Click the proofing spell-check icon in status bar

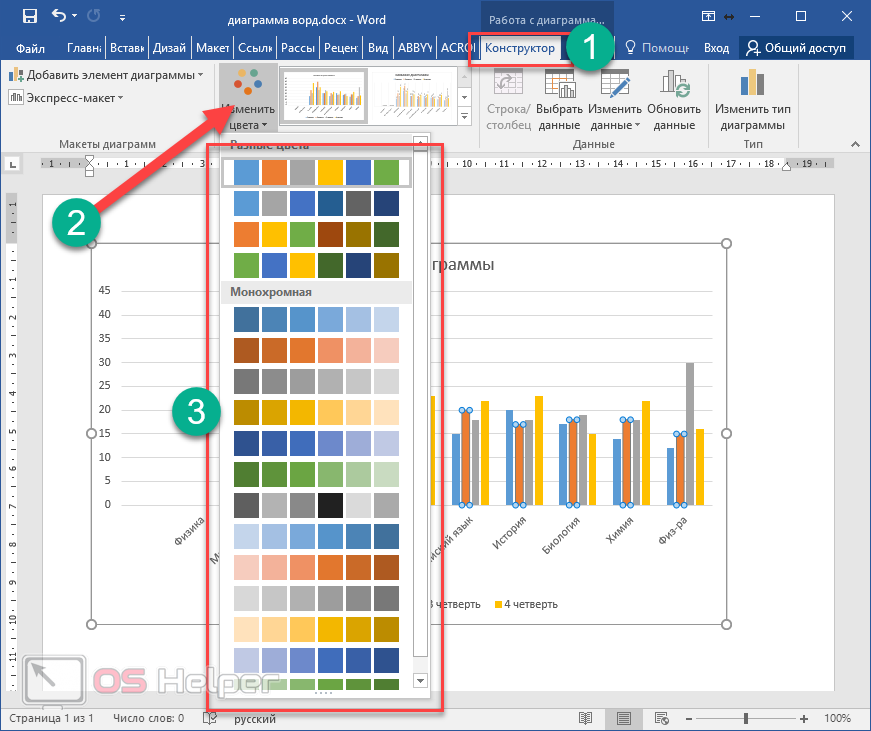tap(209, 718)
